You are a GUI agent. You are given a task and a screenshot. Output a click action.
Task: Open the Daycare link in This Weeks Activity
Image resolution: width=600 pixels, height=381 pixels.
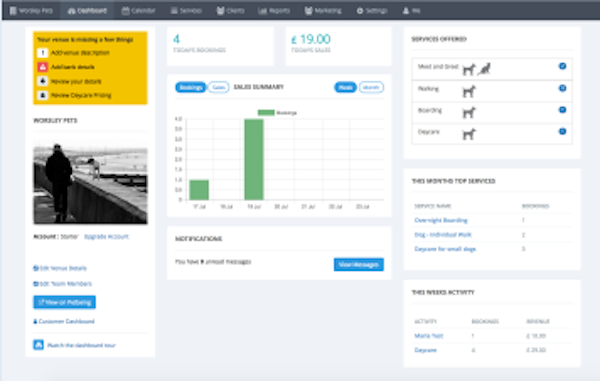[x=426, y=350]
